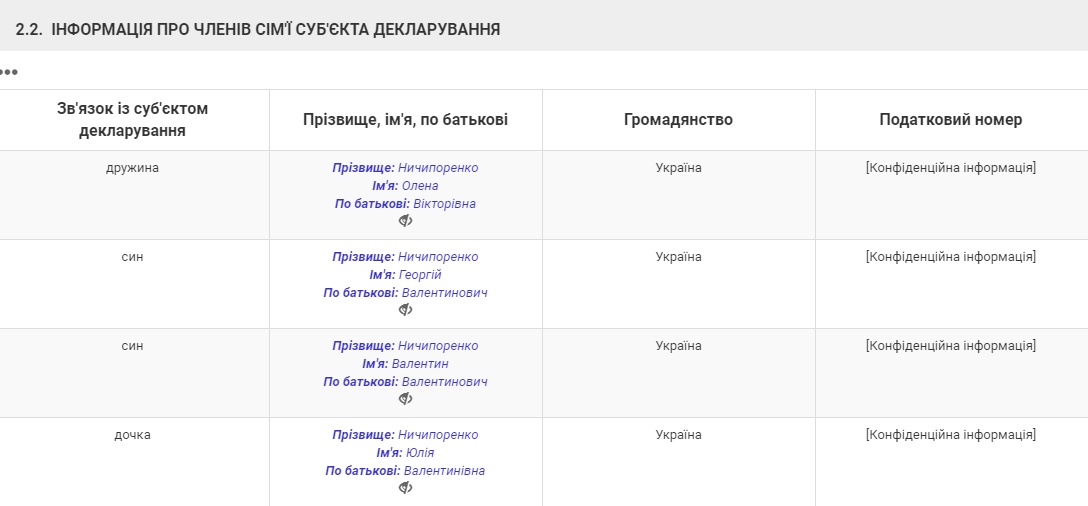1088x506 pixels.
Task: Click "Україна" citizenship in Георгій's row
Action: [x=678, y=257]
